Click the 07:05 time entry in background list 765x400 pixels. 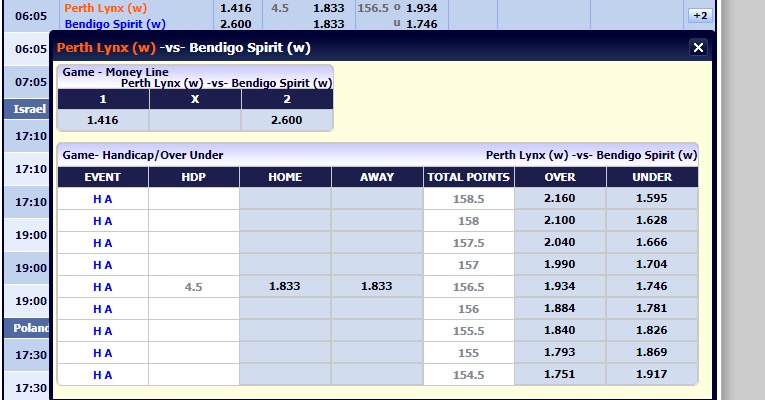point(31,81)
